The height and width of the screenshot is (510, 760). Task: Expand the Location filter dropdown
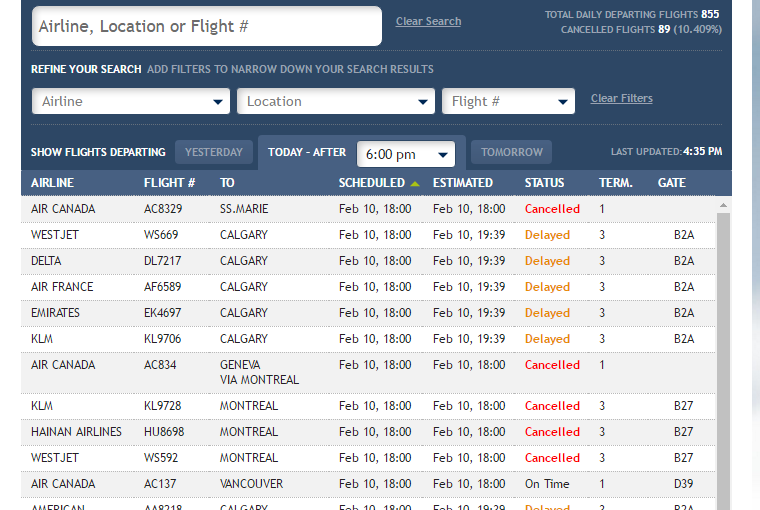(336, 101)
